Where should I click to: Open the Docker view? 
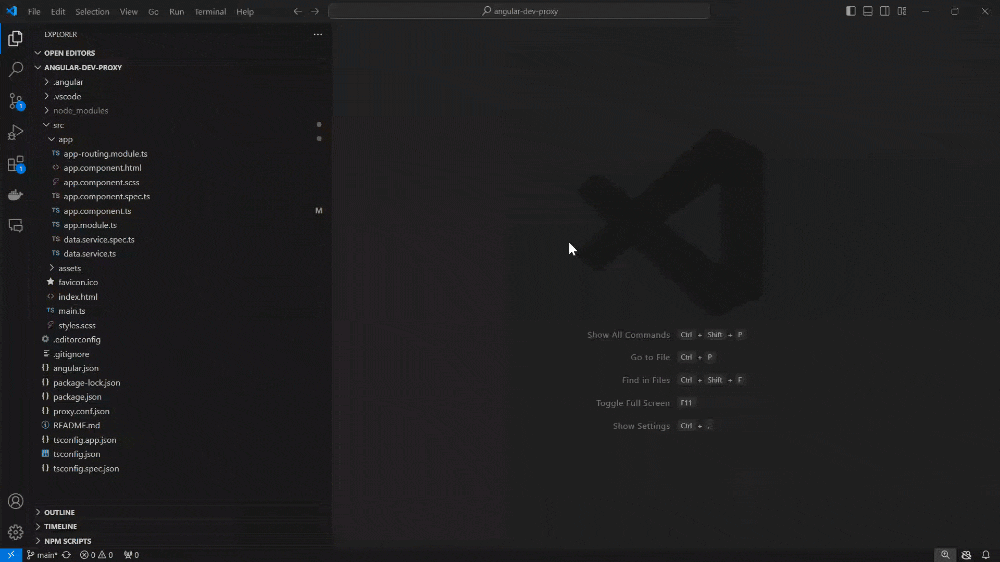[x=15, y=195]
